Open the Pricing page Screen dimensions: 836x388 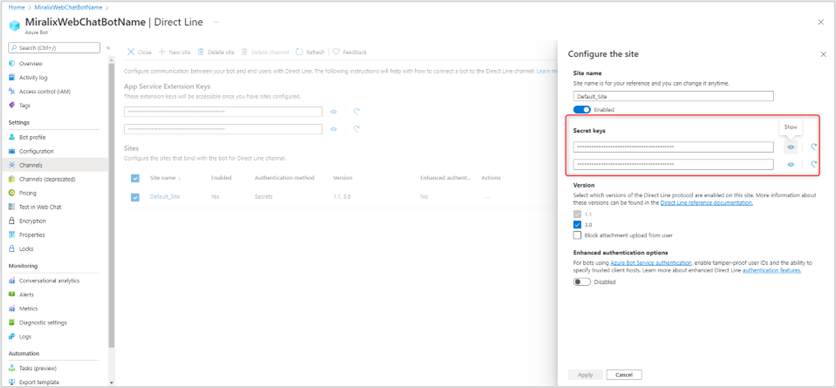28,193
